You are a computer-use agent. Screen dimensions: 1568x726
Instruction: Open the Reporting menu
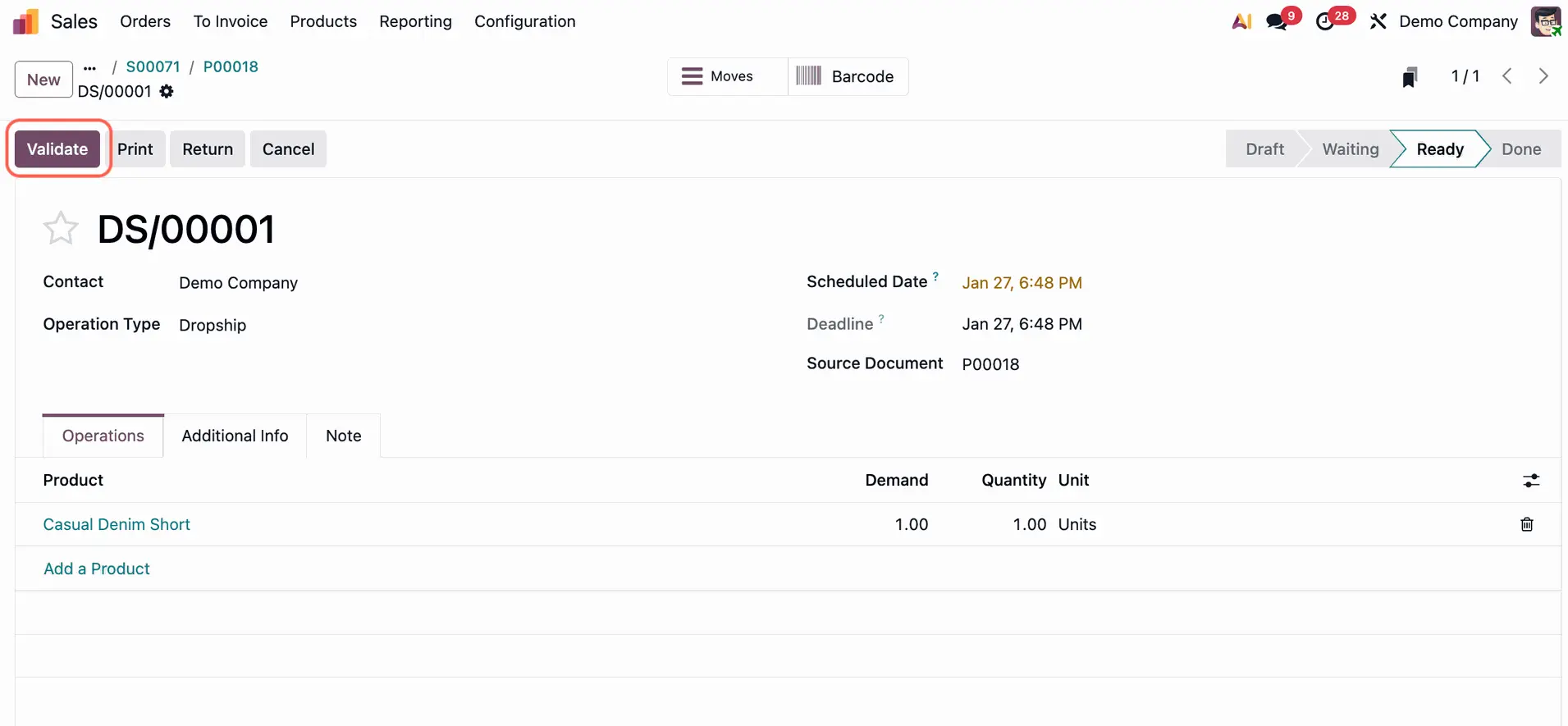click(415, 21)
